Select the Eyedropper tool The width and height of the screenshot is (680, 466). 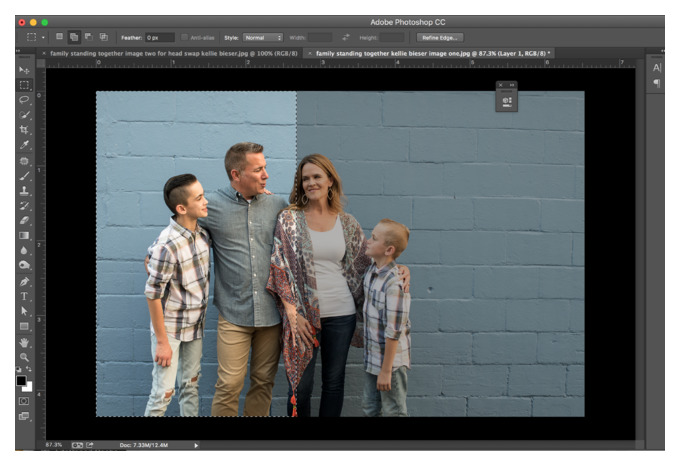pos(24,145)
